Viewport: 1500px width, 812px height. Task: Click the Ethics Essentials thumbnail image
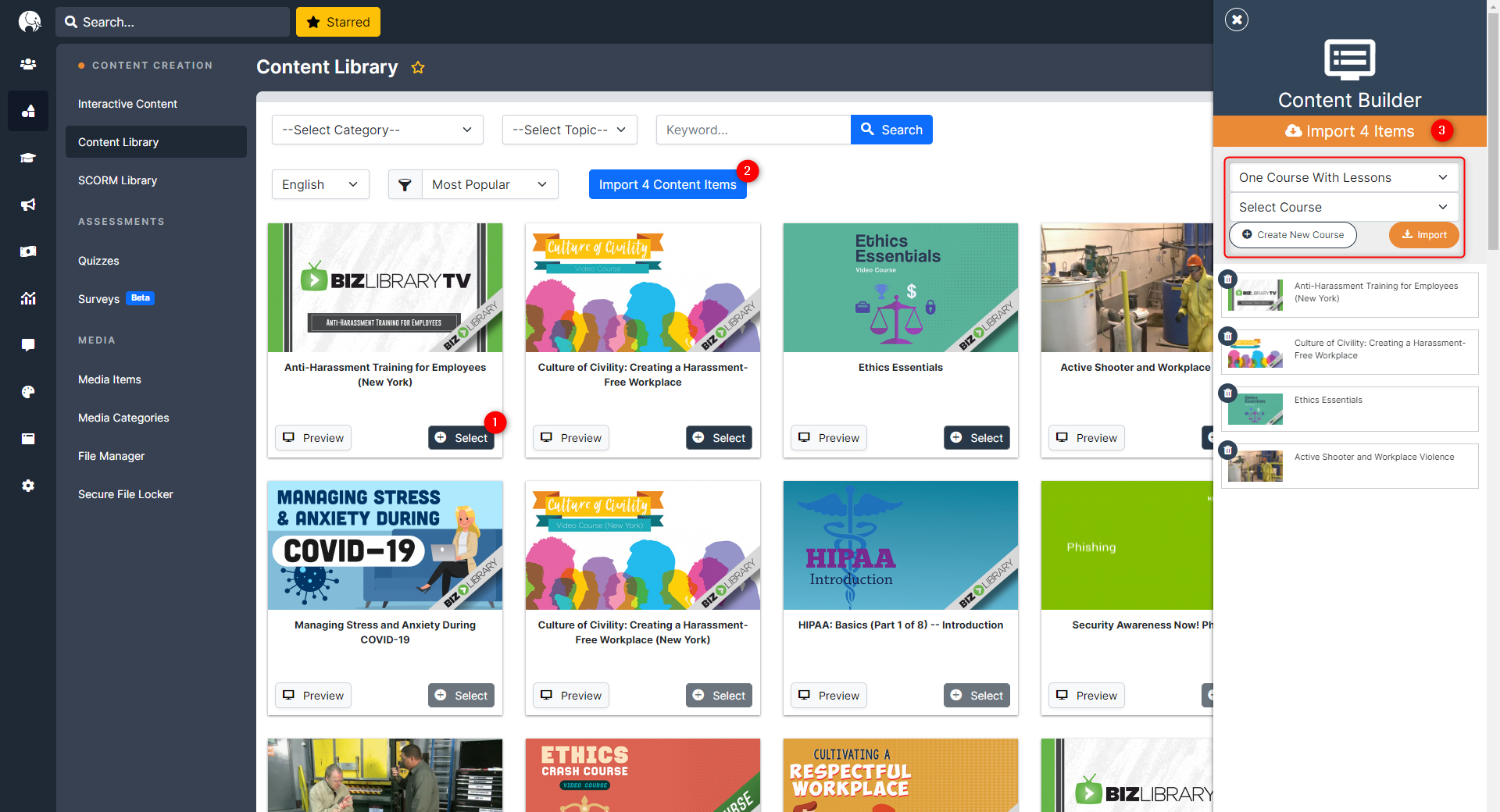click(901, 287)
